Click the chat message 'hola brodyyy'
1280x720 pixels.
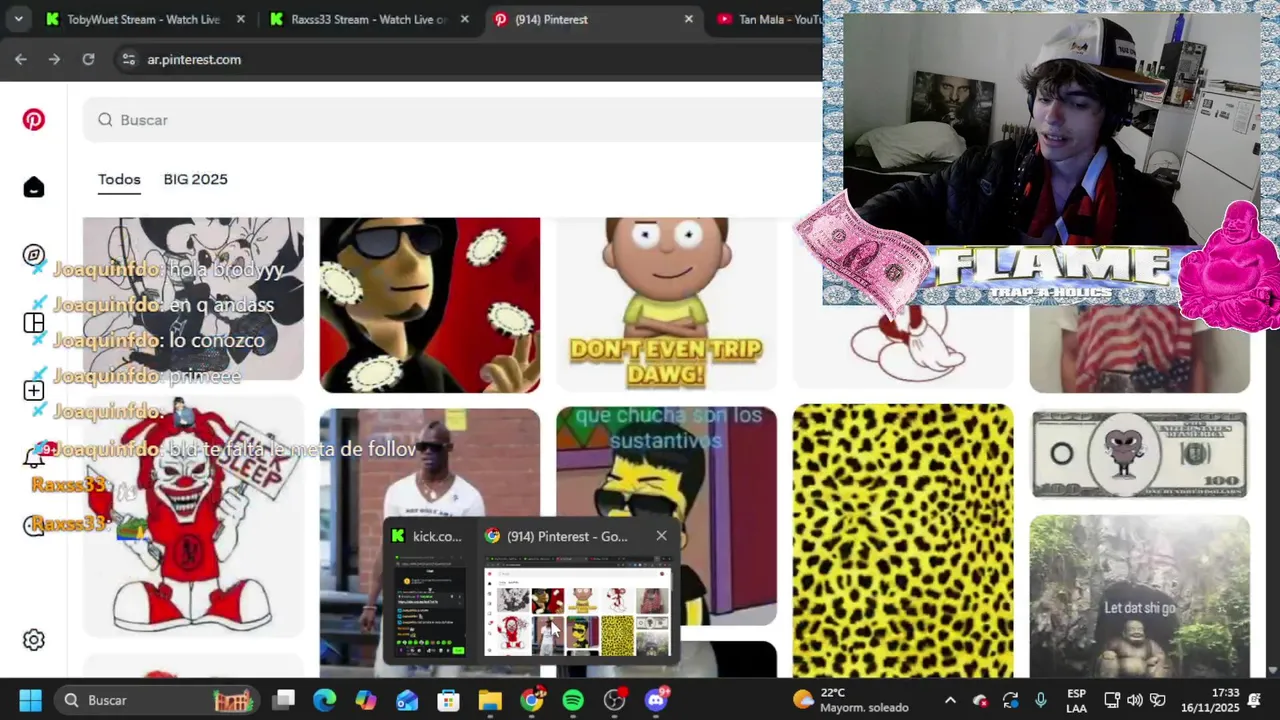tap(226, 269)
